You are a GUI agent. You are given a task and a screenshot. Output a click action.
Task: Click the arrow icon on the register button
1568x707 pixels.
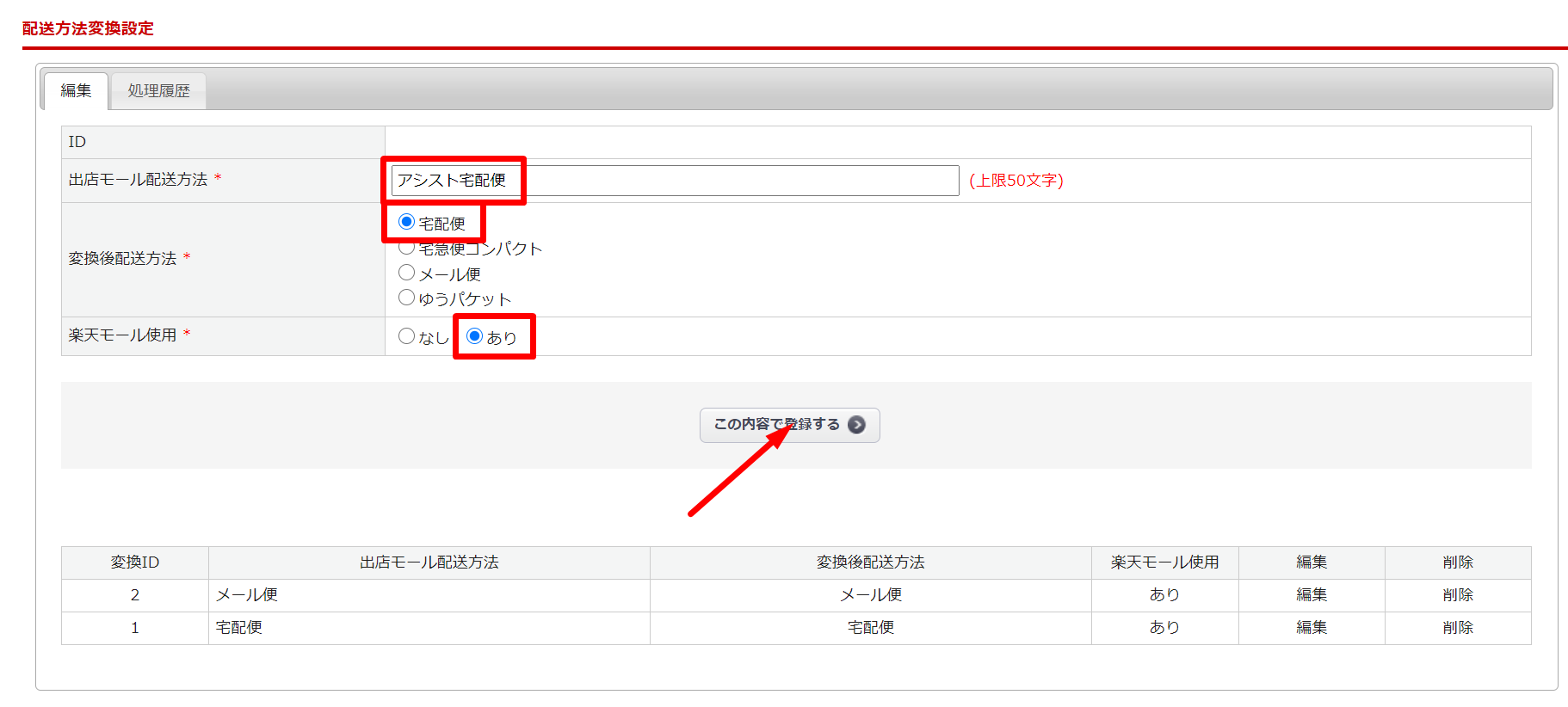[x=856, y=425]
